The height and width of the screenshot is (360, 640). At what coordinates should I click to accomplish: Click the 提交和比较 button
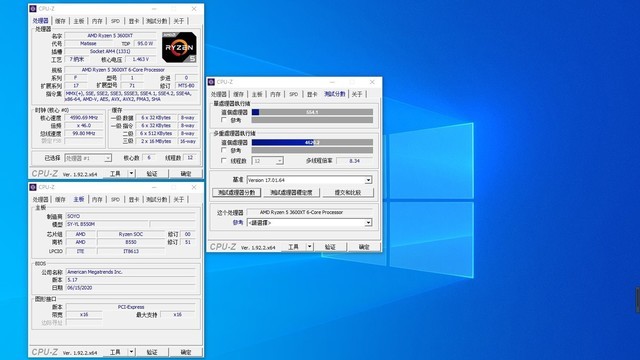click(x=348, y=192)
